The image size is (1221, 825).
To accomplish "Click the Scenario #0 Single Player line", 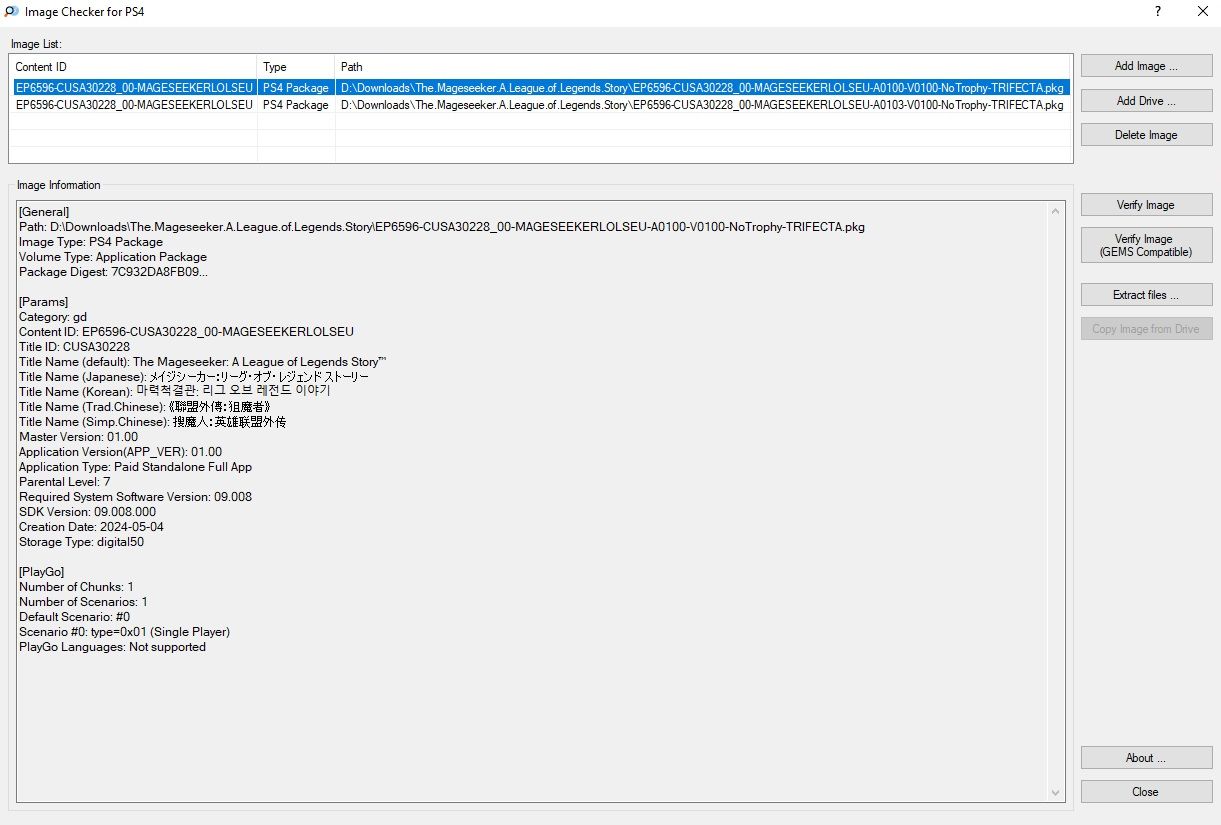I will (x=124, y=632).
